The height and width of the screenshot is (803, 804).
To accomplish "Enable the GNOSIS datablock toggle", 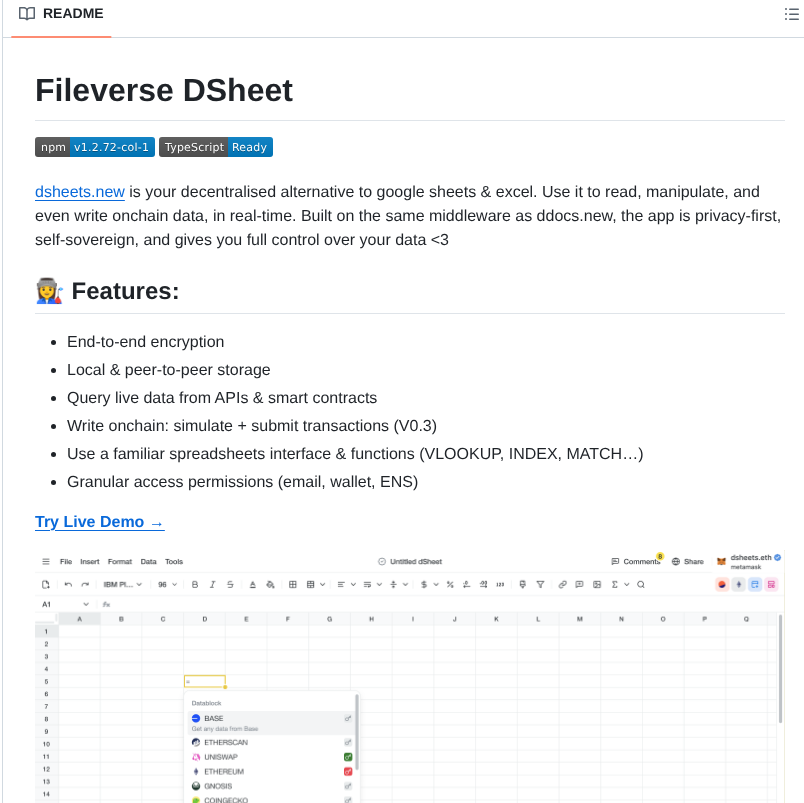I will 347,786.
